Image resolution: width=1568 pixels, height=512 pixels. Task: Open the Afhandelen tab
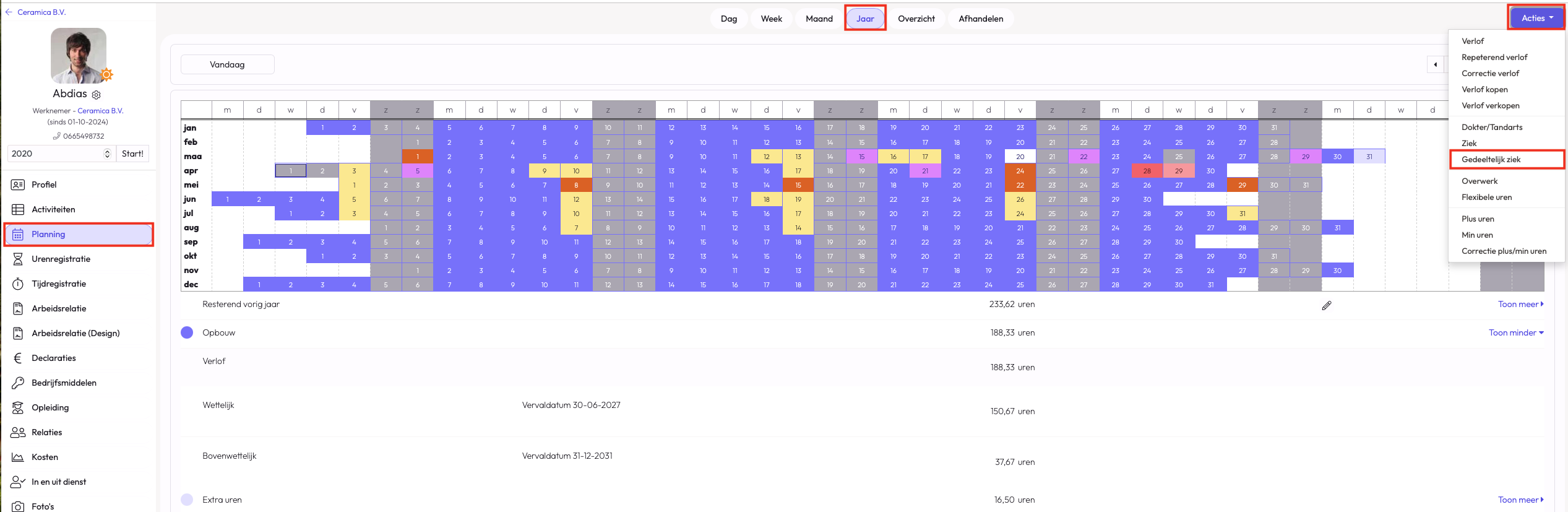981,19
